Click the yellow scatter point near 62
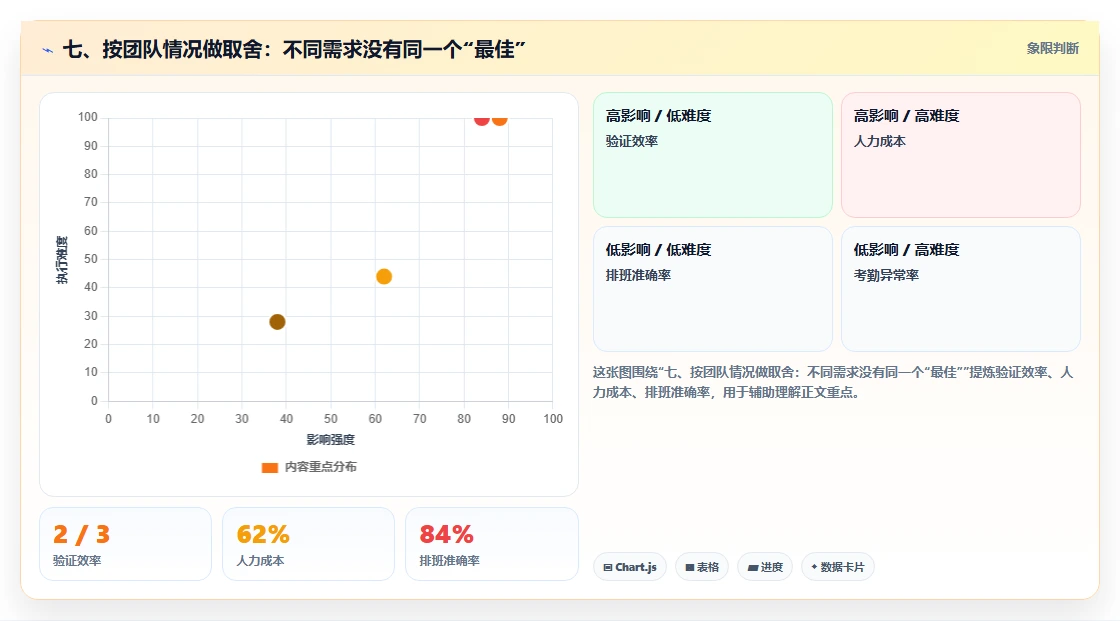The height and width of the screenshot is (621, 1120). coord(384,277)
